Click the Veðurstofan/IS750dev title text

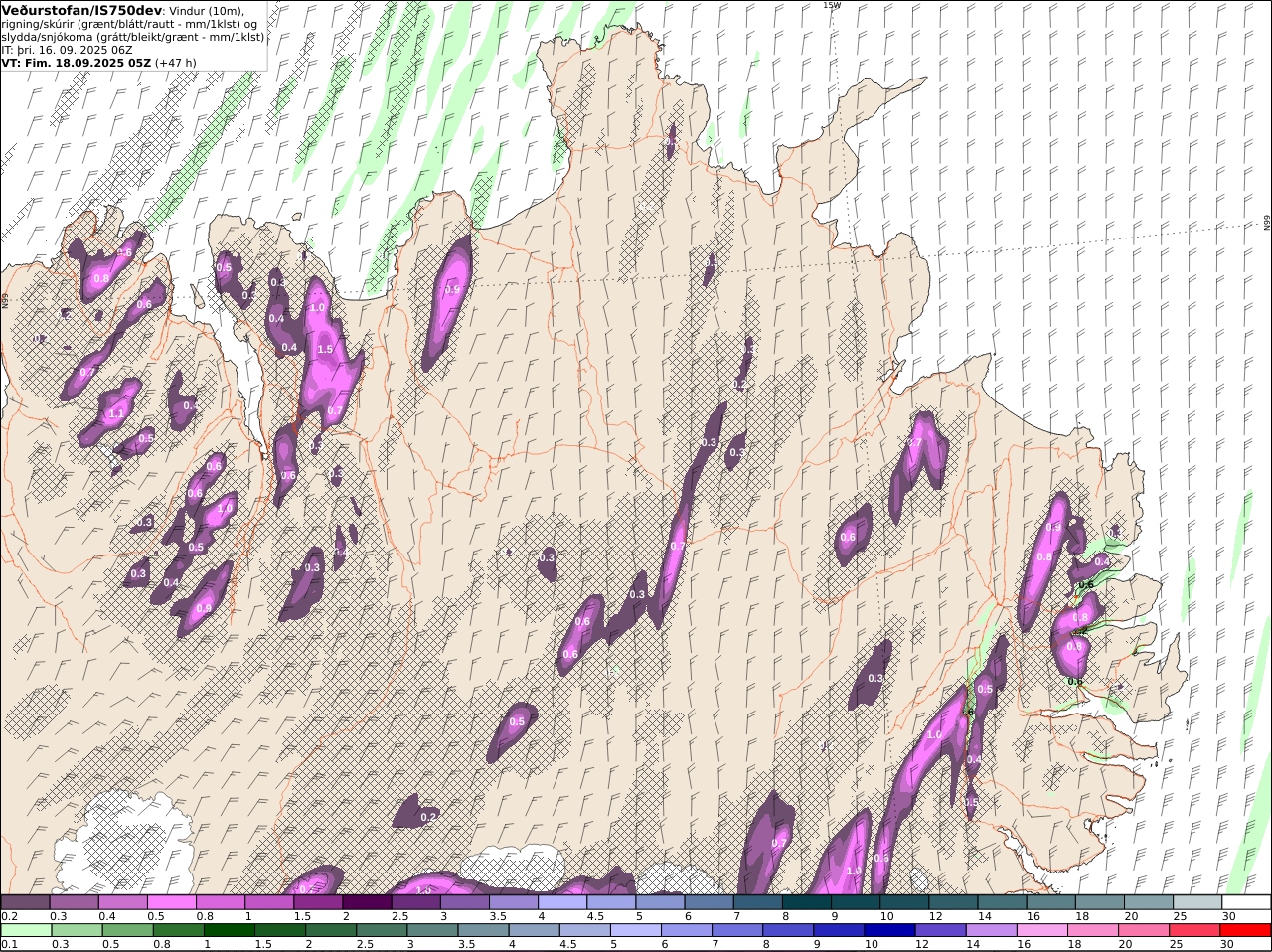[82, 10]
